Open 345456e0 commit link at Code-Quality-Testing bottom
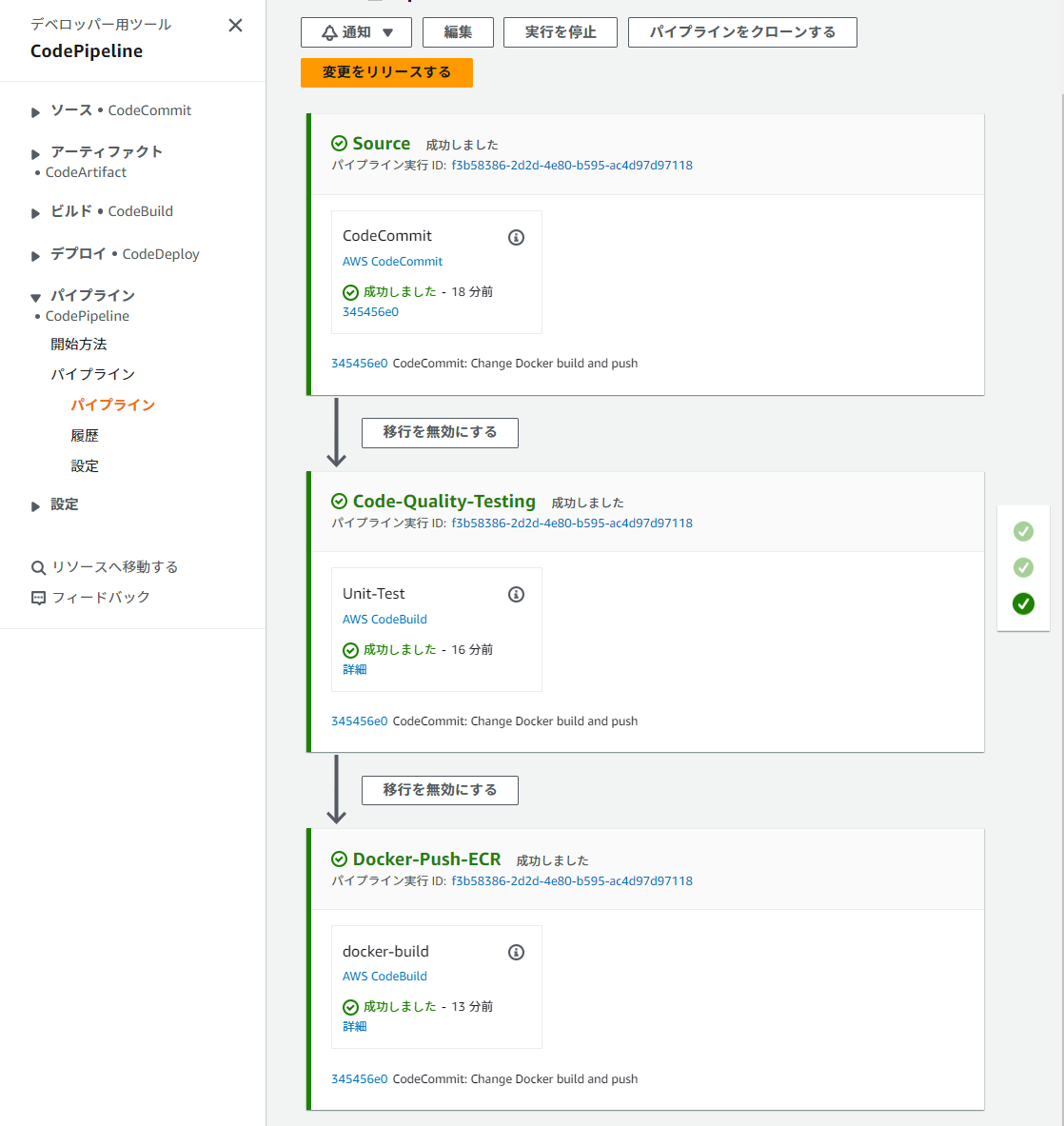The image size is (1064, 1126). 359,721
